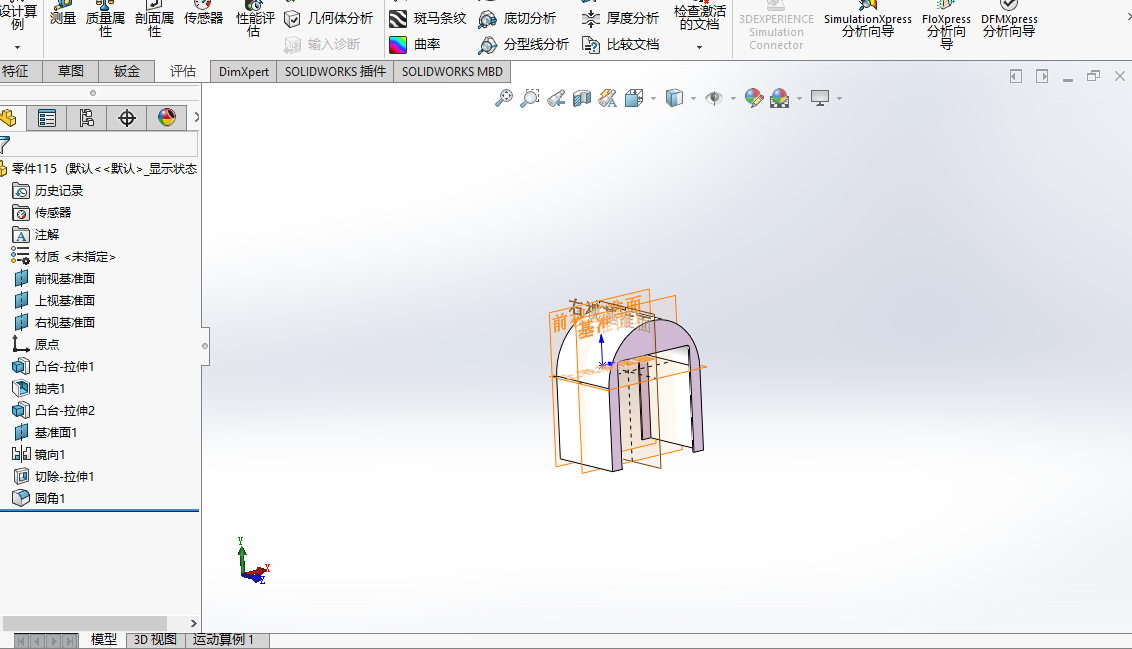This screenshot has height=649, width=1132.
Task: Expand View Orientation dropdown arrow
Action: pyautogui.click(x=653, y=98)
